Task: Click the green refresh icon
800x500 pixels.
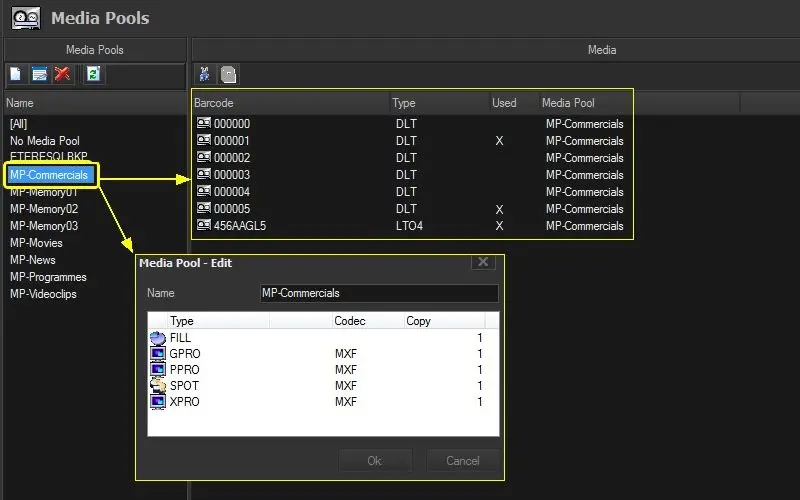Action: [x=93, y=74]
